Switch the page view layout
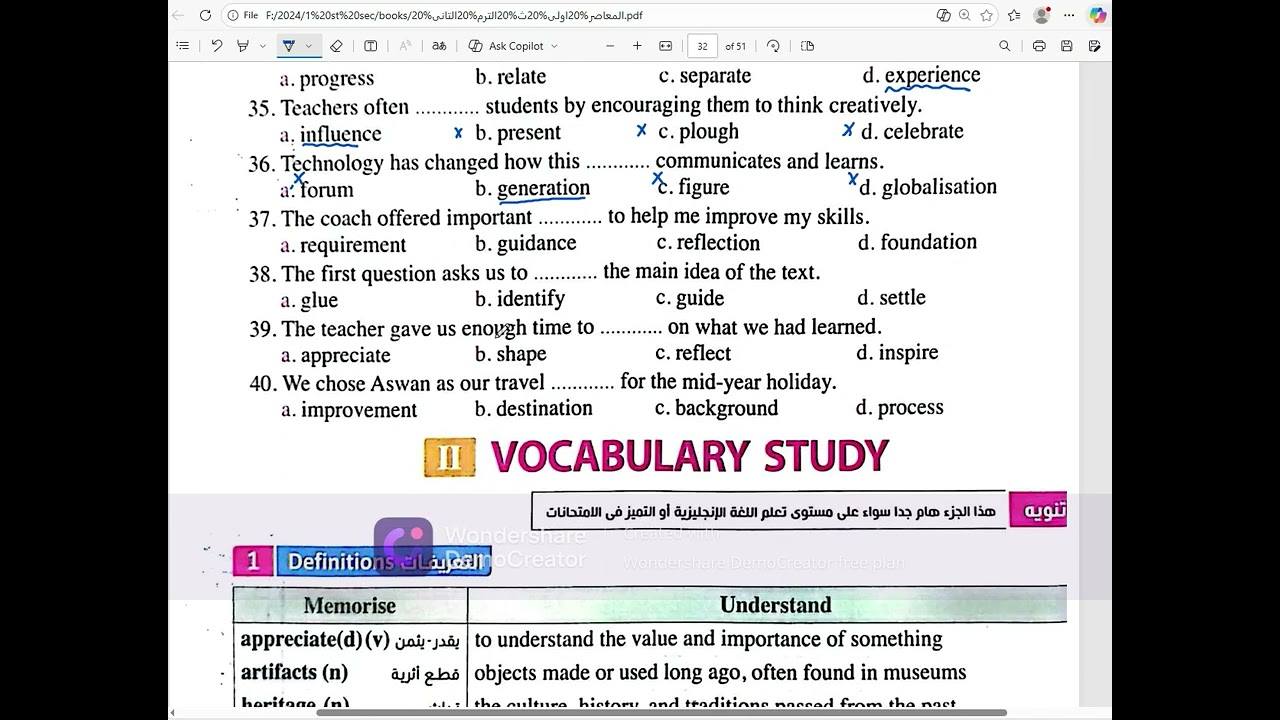The width and height of the screenshot is (1280, 720). [808, 46]
